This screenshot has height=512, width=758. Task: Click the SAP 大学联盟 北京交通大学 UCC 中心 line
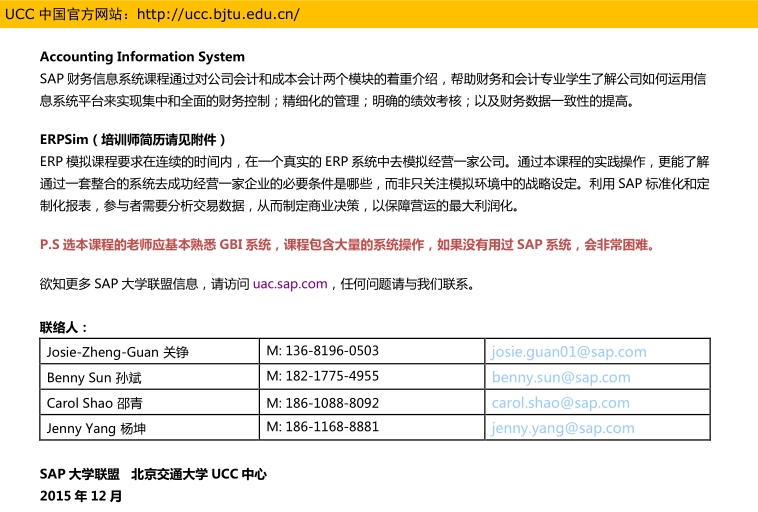[153, 474]
